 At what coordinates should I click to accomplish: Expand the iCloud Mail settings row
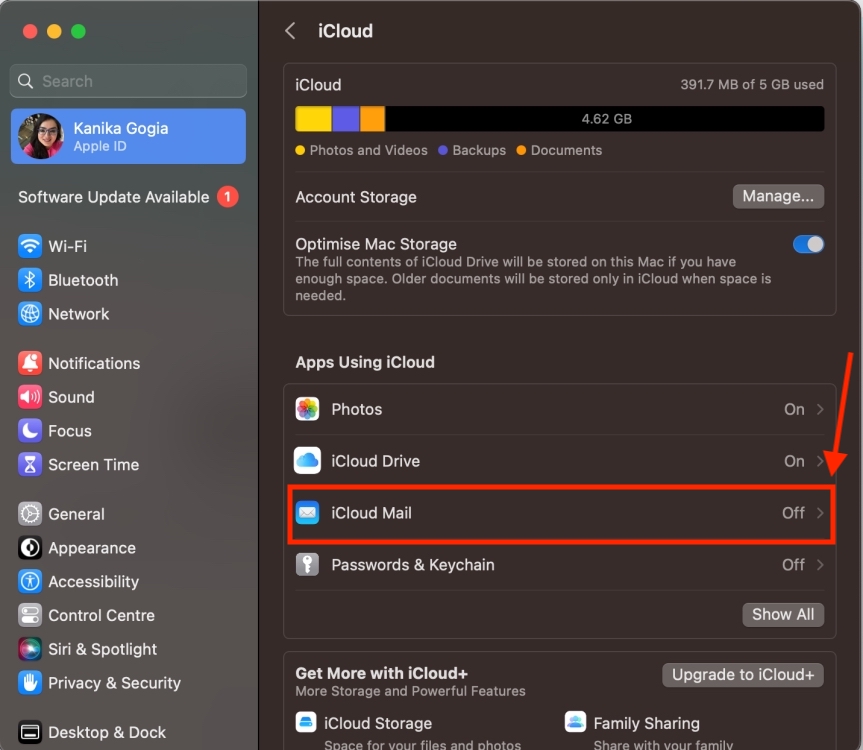pos(560,513)
